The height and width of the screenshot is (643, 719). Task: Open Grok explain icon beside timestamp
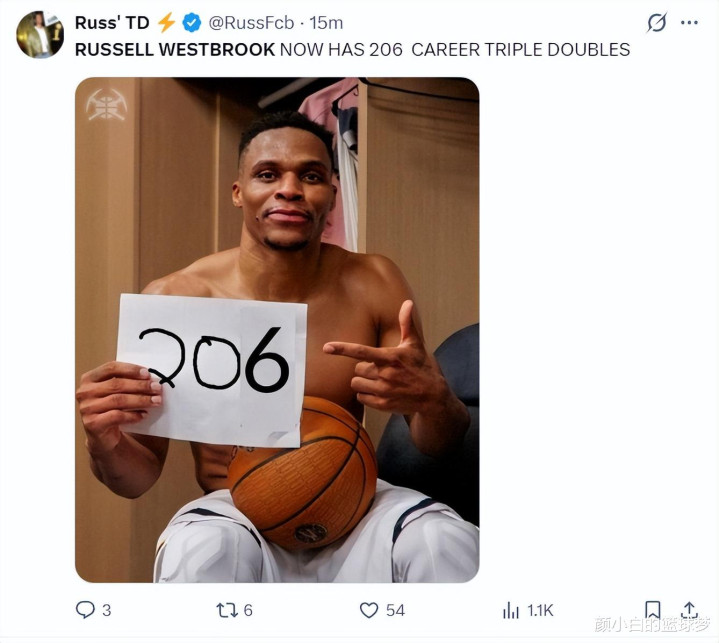tap(656, 22)
